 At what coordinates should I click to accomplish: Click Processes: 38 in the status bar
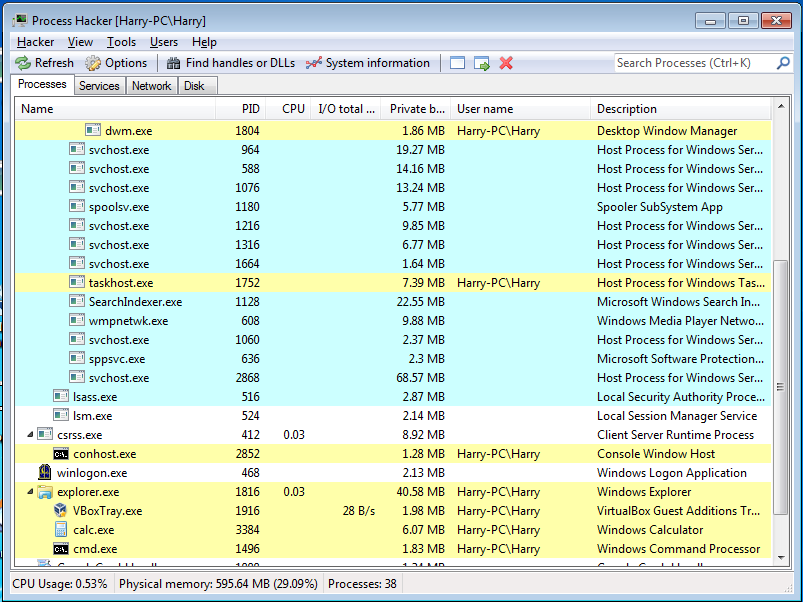(362, 584)
